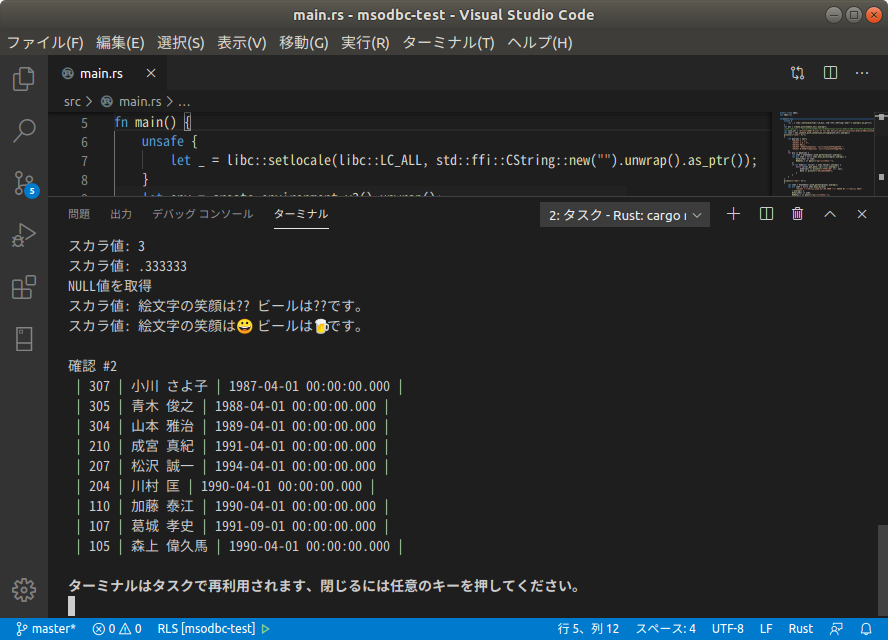
Task: Open the 編集(E) menu
Action: click(x=120, y=43)
